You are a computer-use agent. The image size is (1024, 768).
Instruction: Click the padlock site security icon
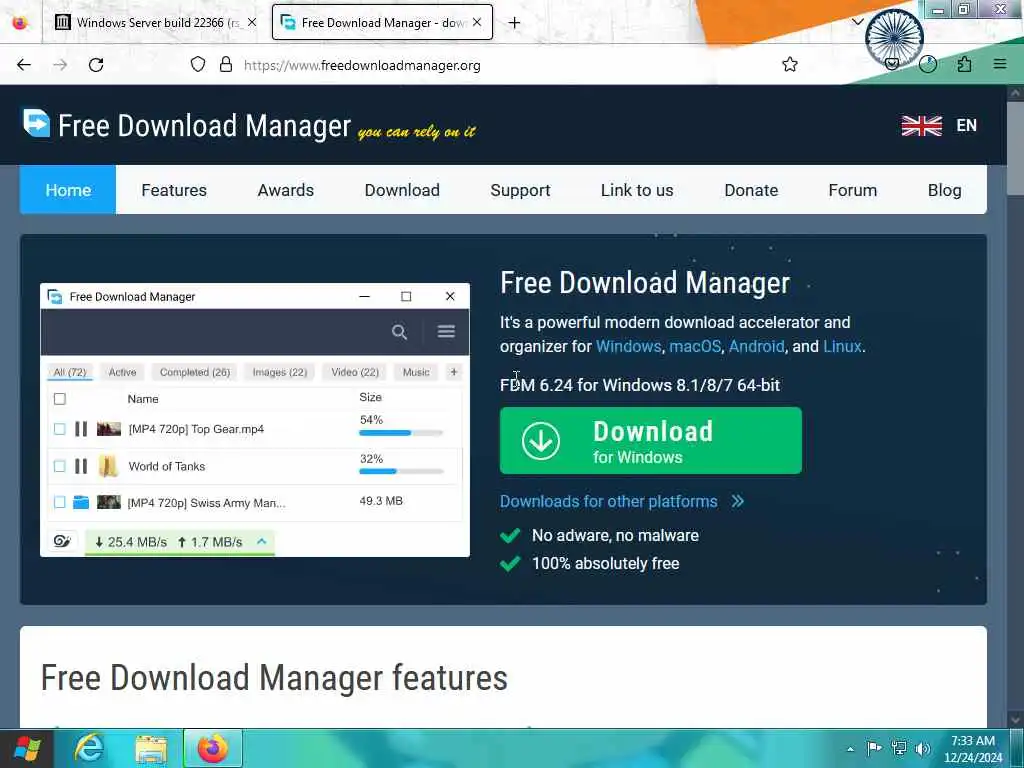(x=226, y=64)
